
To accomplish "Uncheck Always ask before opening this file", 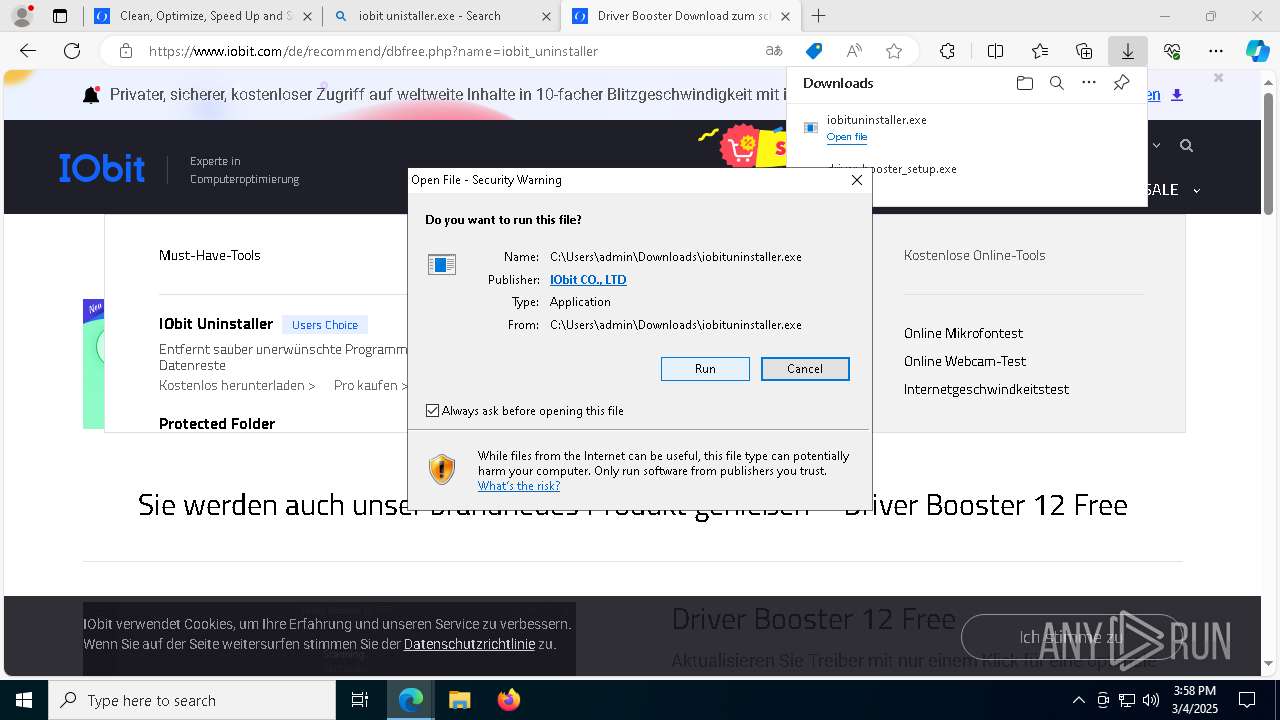I will (432, 411).
